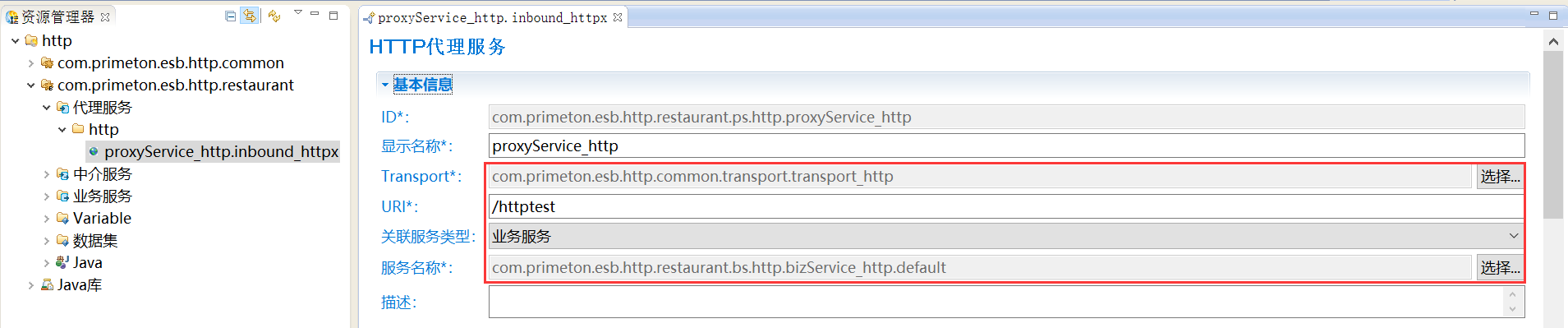Expand the 业务服务 folder
1568x328 pixels.
pos(47,196)
